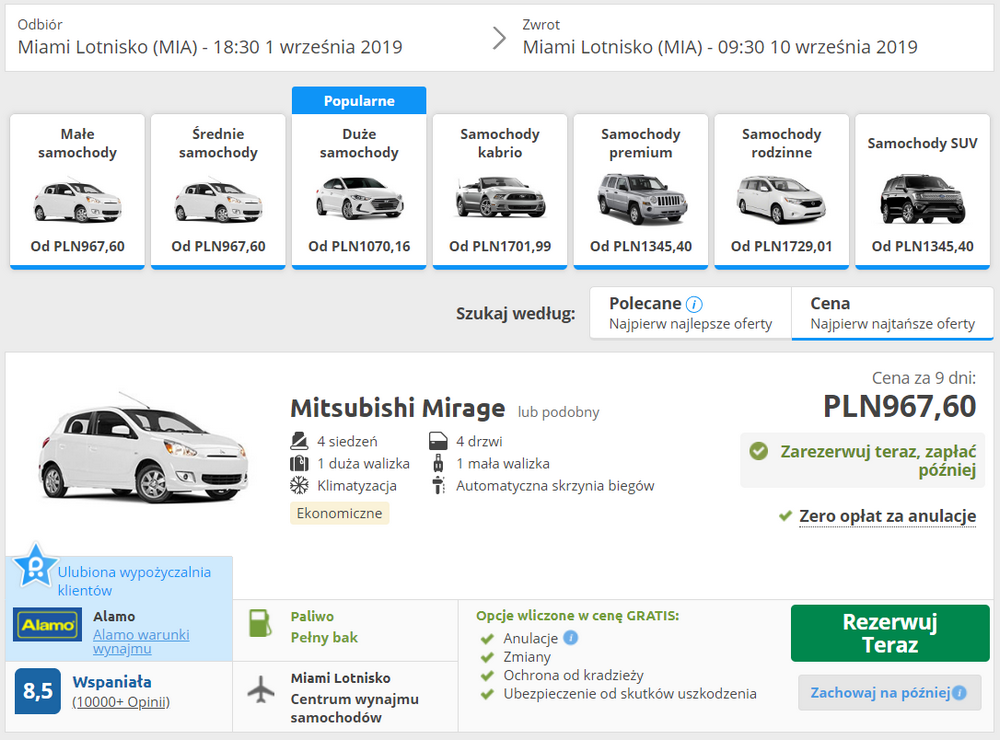Click the info icon next to Polecane

click(x=694, y=304)
